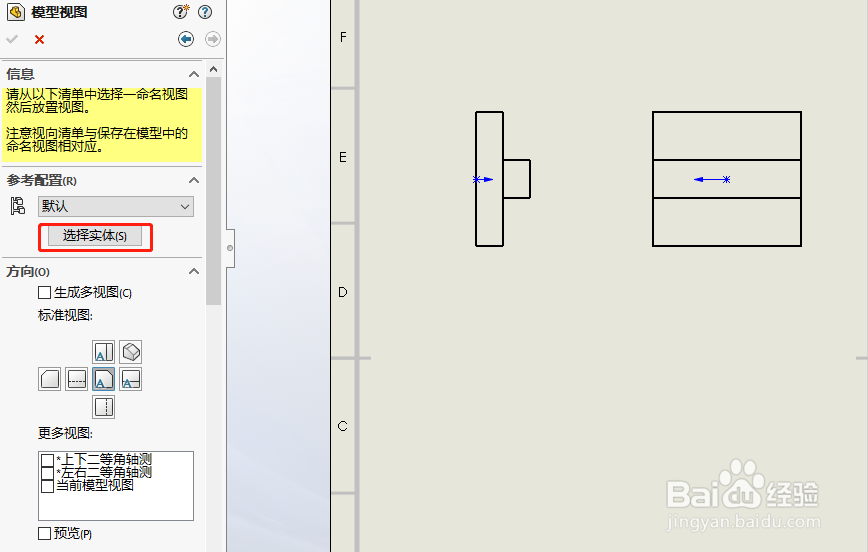The width and height of the screenshot is (868, 552).
Task: Check the *左右二等角轴测 view option
Action: [48, 473]
